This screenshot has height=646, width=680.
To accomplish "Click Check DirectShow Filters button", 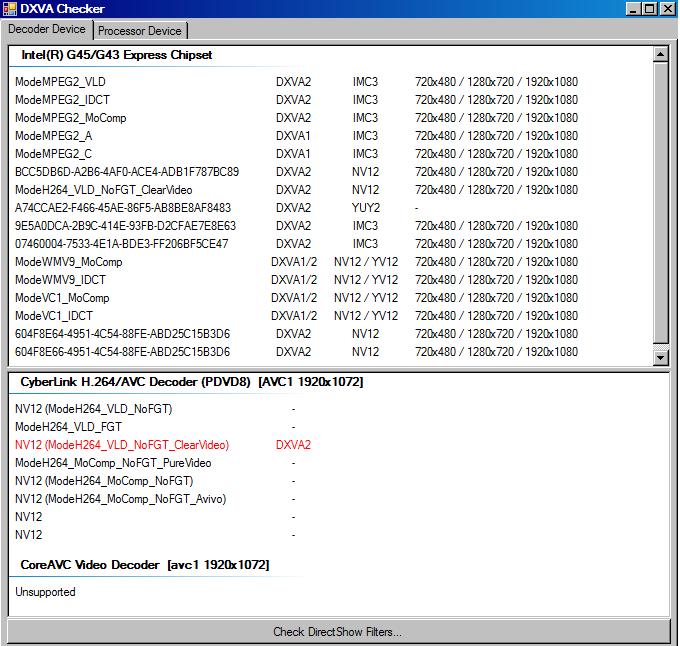I will (x=338, y=631).
